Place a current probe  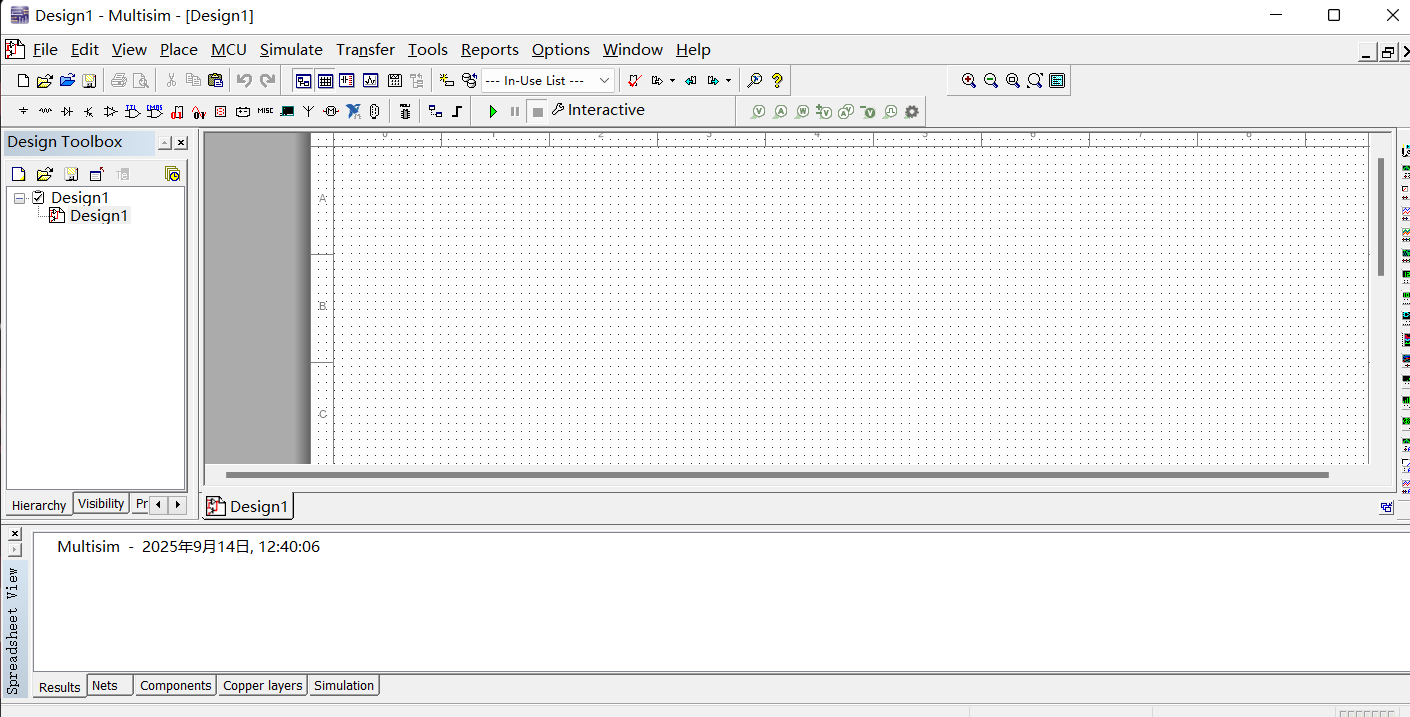point(780,111)
